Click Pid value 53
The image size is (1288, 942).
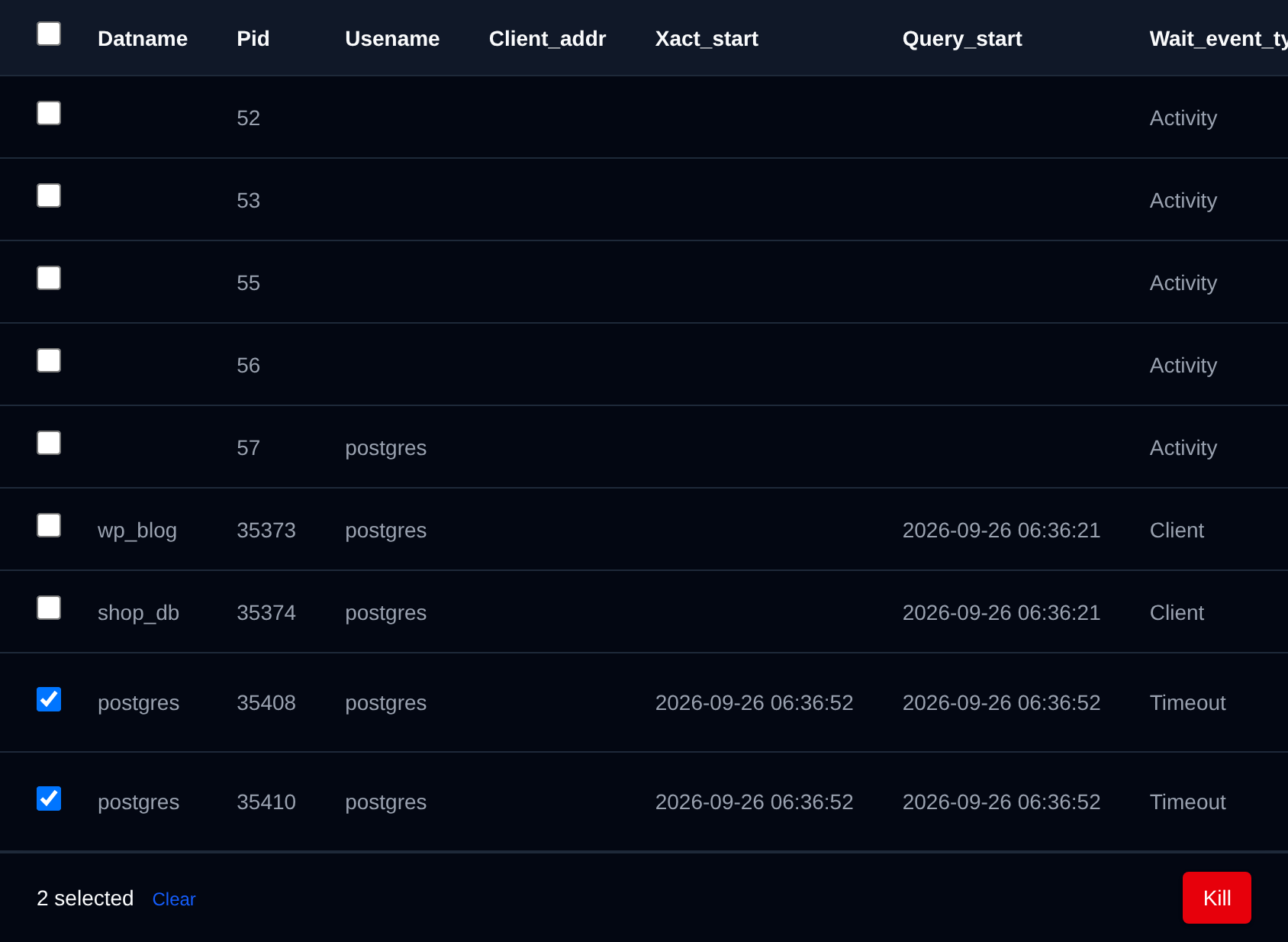point(249,201)
